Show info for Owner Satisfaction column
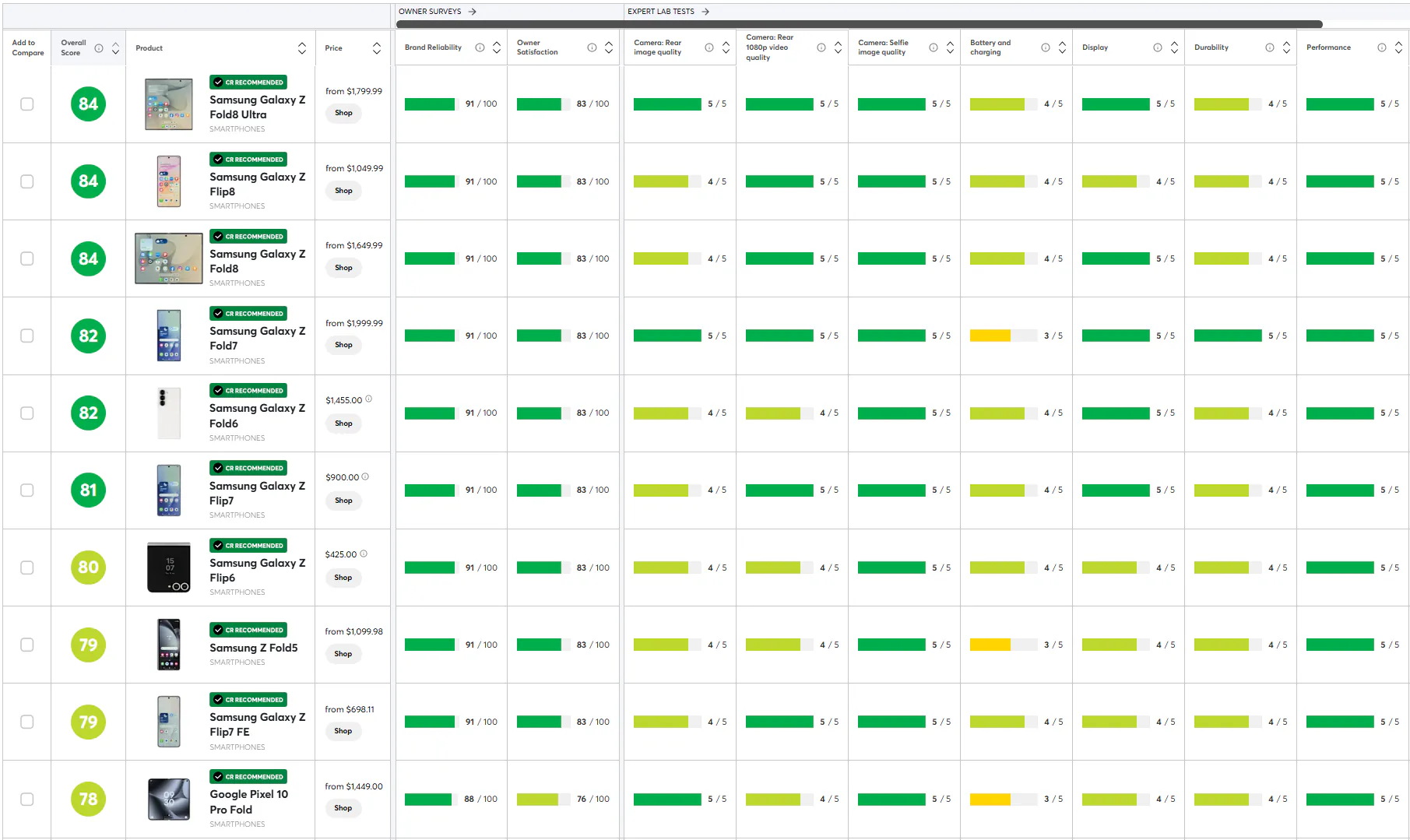Screen dimensions: 1410x840 [x=592, y=47]
